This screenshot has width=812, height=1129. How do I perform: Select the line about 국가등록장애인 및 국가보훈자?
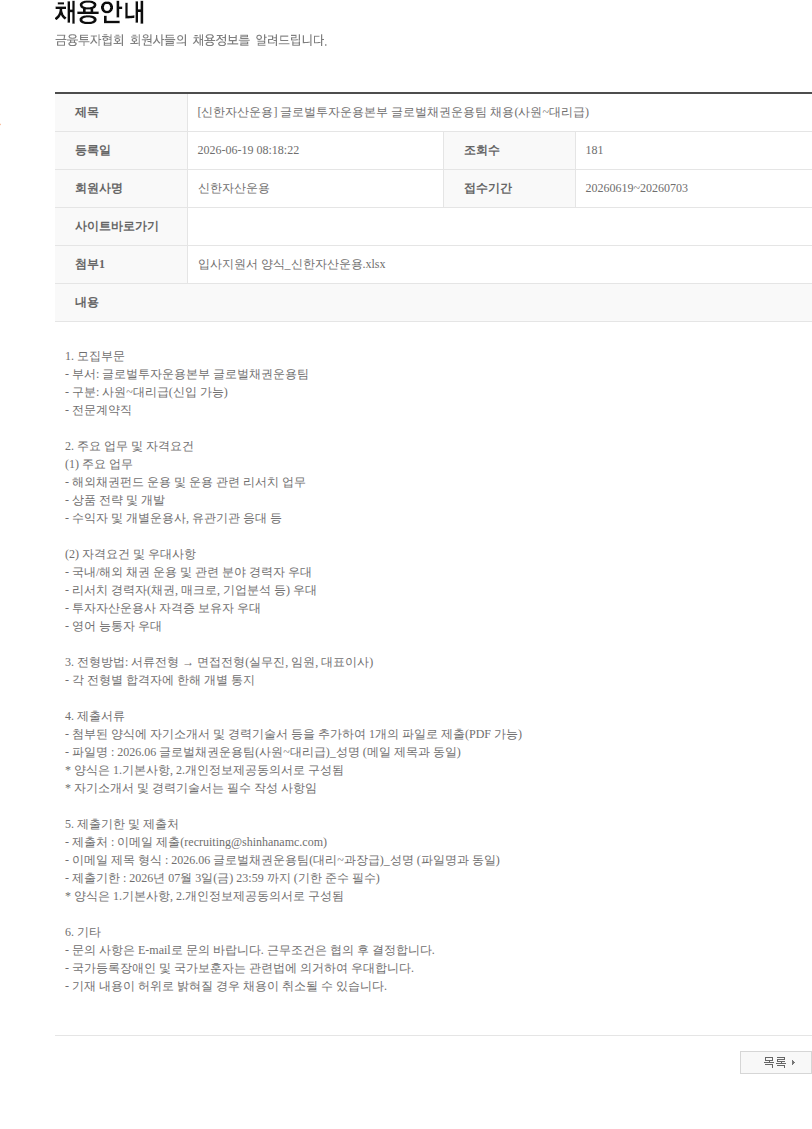[239, 968]
